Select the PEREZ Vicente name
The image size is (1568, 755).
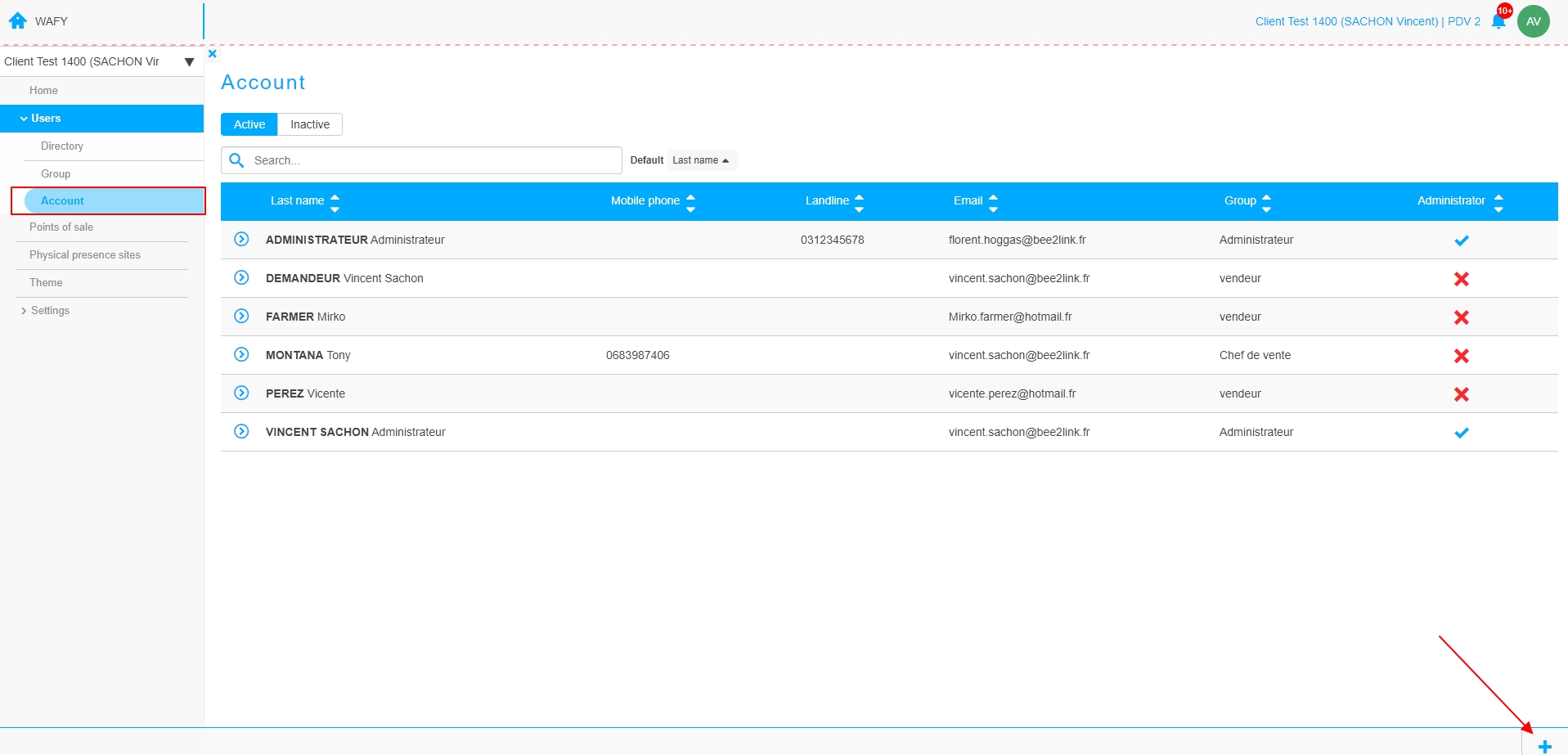point(305,393)
